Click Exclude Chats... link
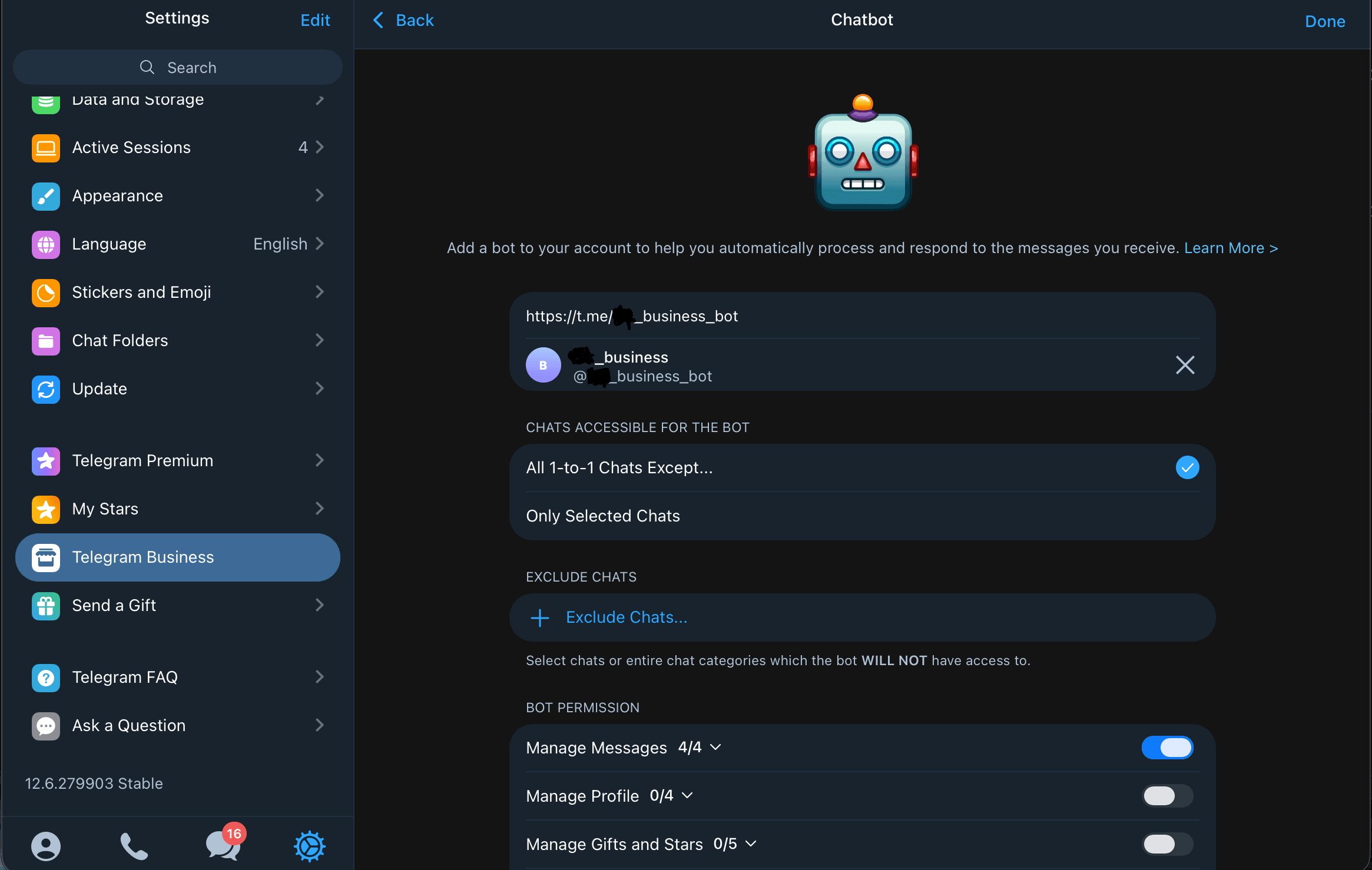The height and width of the screenshot is (870, 1372). pyautogui.click(x=627, y=617)
